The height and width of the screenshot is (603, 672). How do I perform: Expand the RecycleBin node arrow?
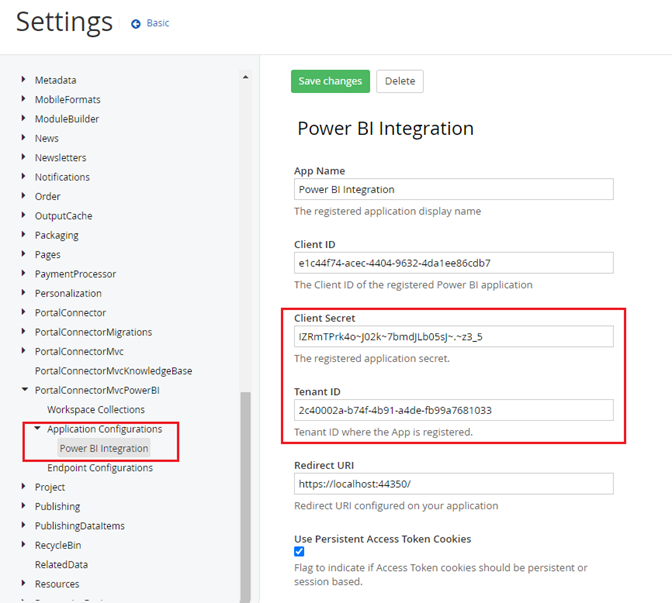[24, 544]
